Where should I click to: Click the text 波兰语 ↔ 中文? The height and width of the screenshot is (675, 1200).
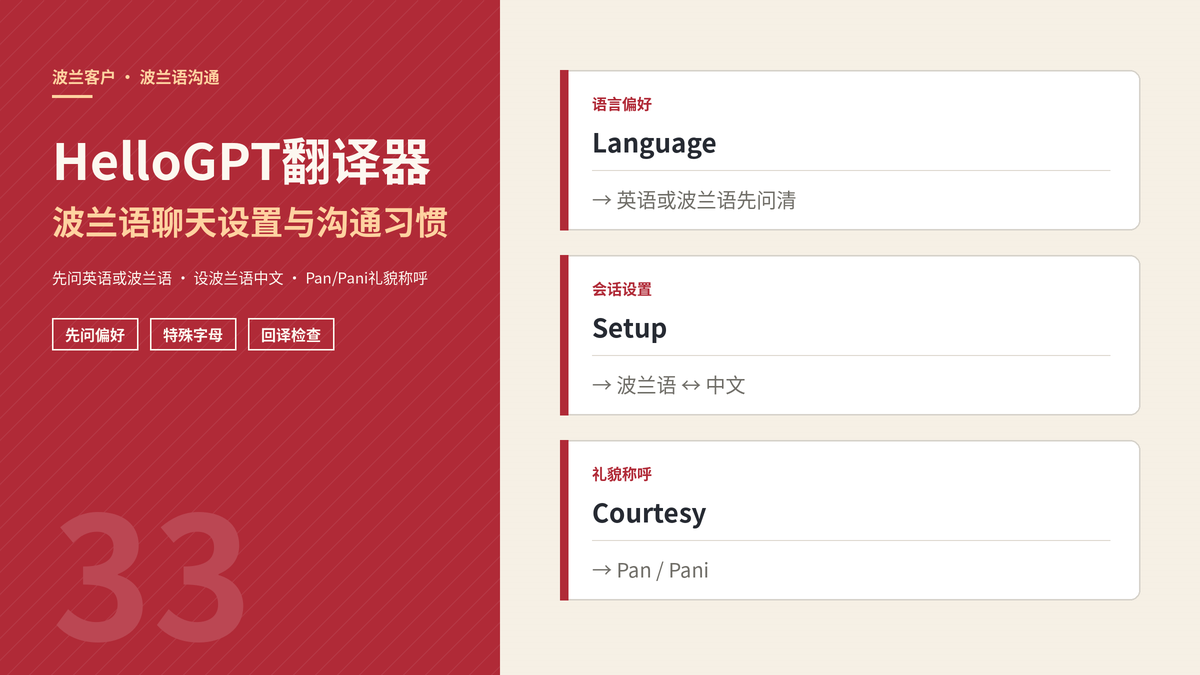(681, 385)
